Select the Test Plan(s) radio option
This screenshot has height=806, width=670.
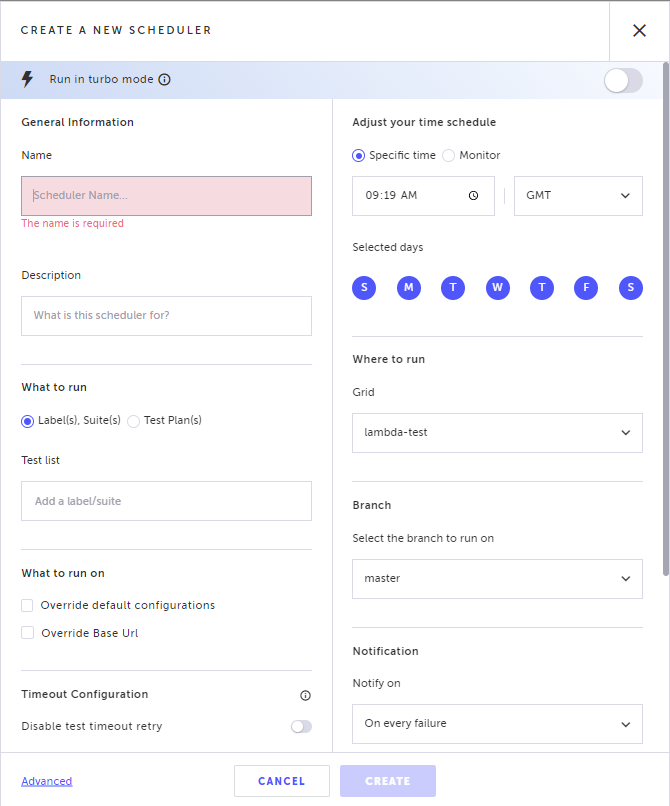pos(134,421)
